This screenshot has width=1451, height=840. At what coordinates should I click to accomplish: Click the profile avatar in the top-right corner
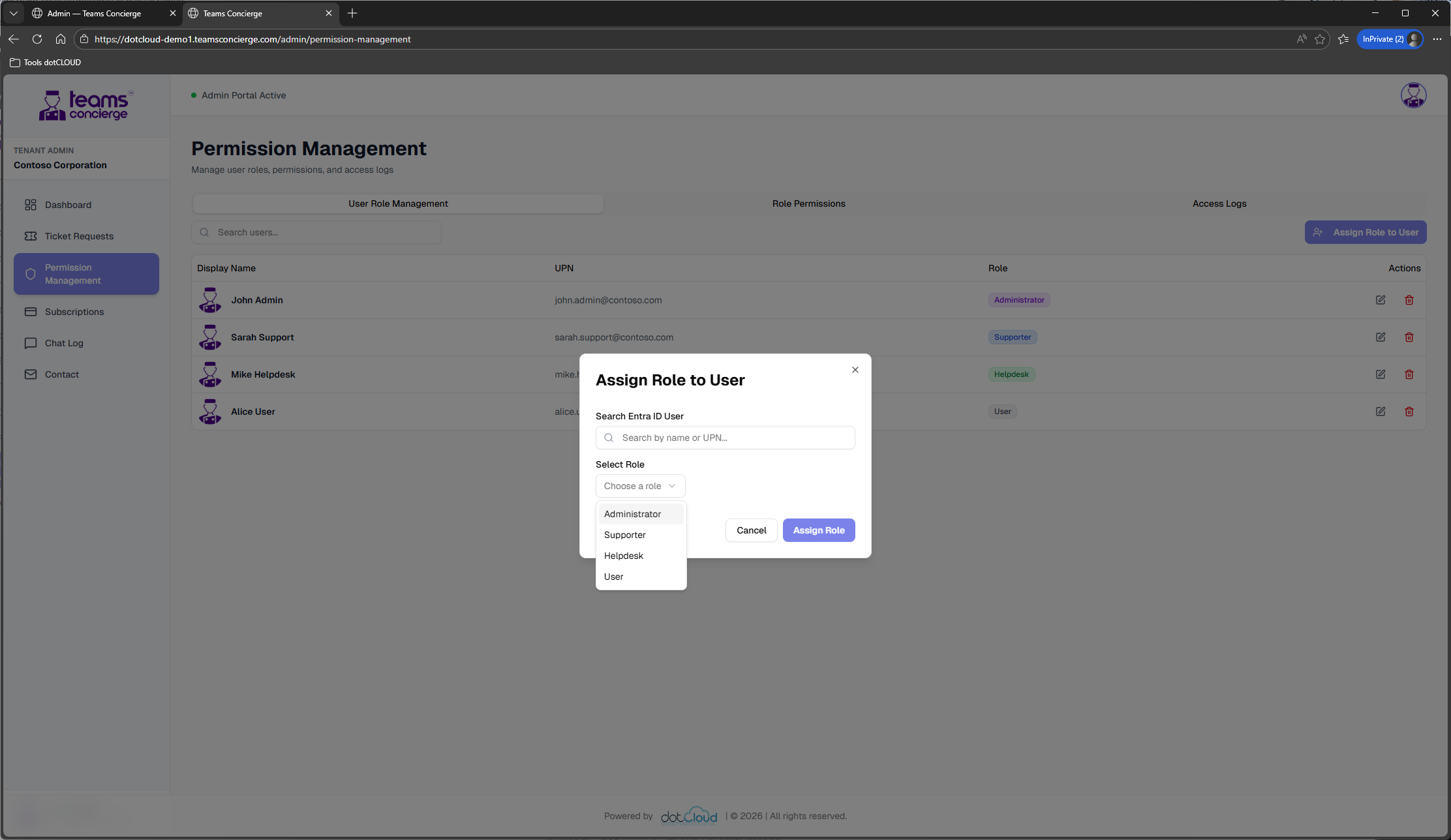click(1414, 95)
